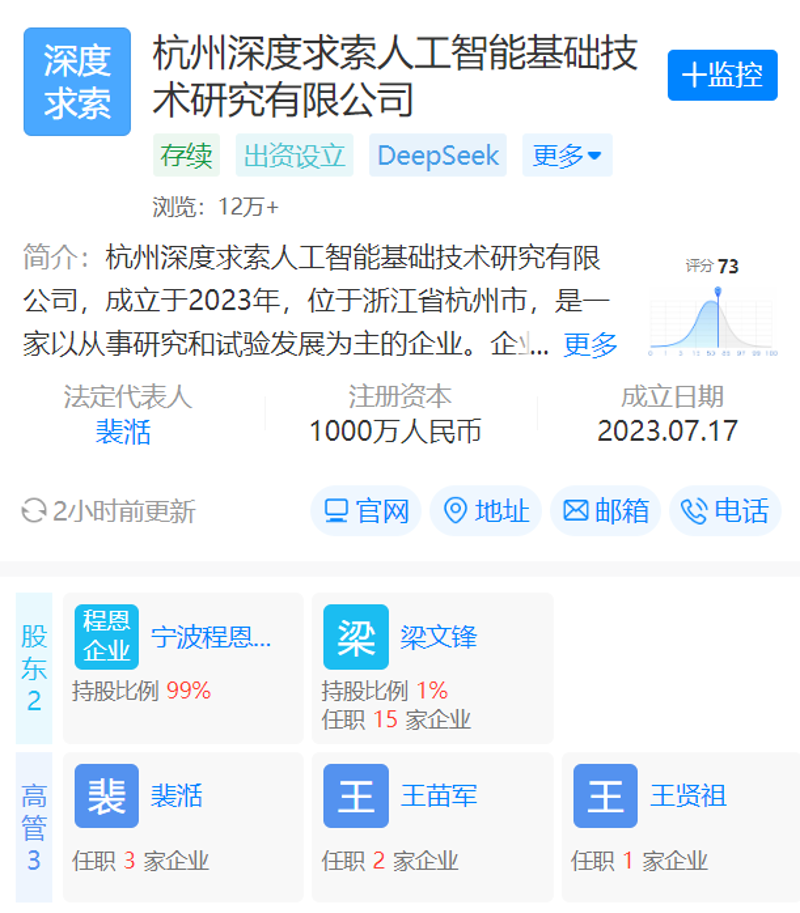Click the refresh update icon

click(x=33, y=511)
